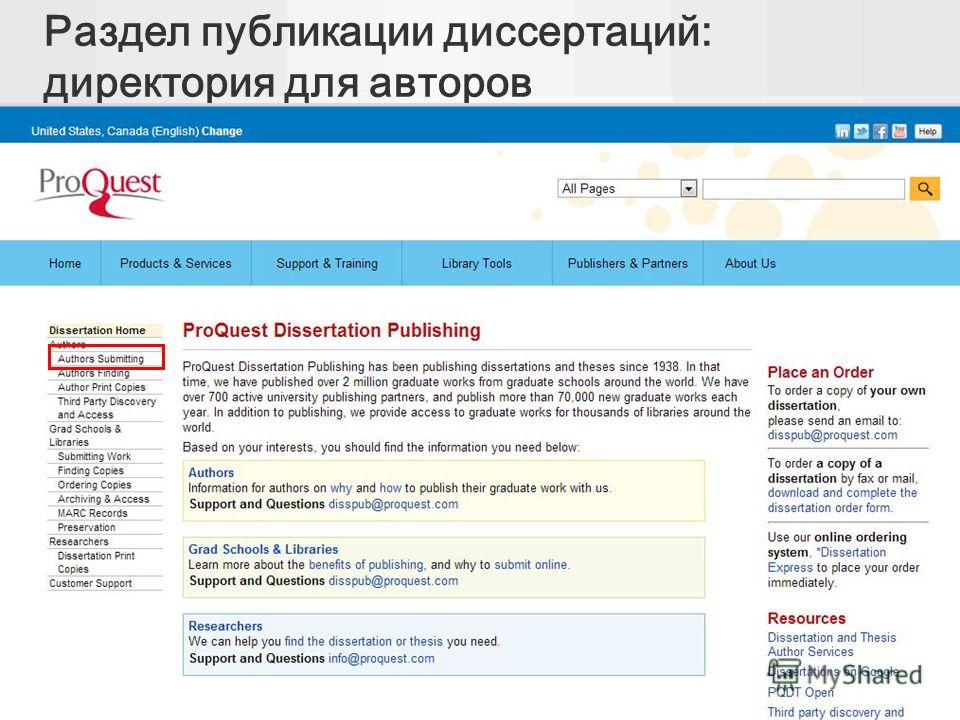Image resolution: width=960 pixels, height=720 pixels.
Task: Click 'find the dissertation or thesis' link
Action: click(364, 641)
